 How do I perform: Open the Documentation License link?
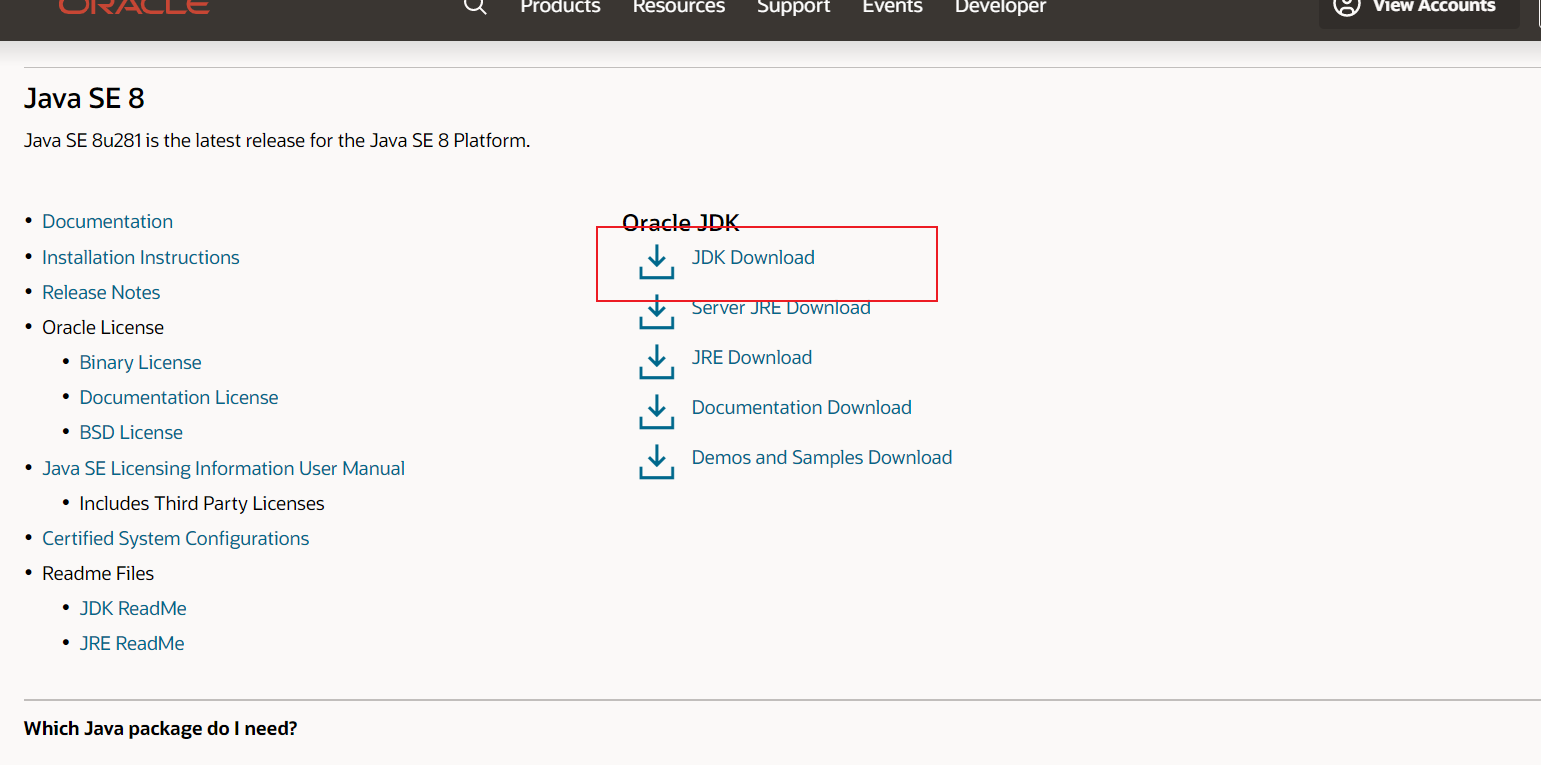(179, 397)
